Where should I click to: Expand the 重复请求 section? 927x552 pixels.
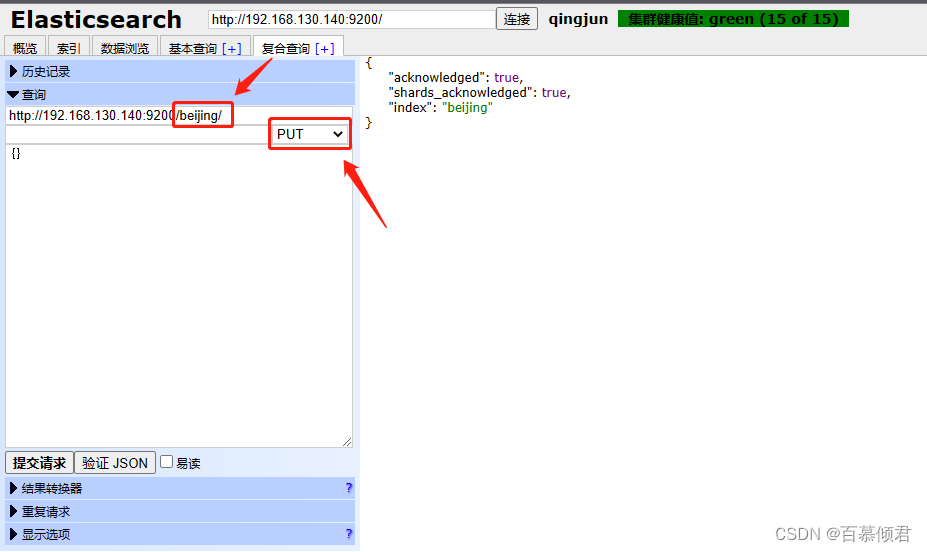click(x=180, y=511)
